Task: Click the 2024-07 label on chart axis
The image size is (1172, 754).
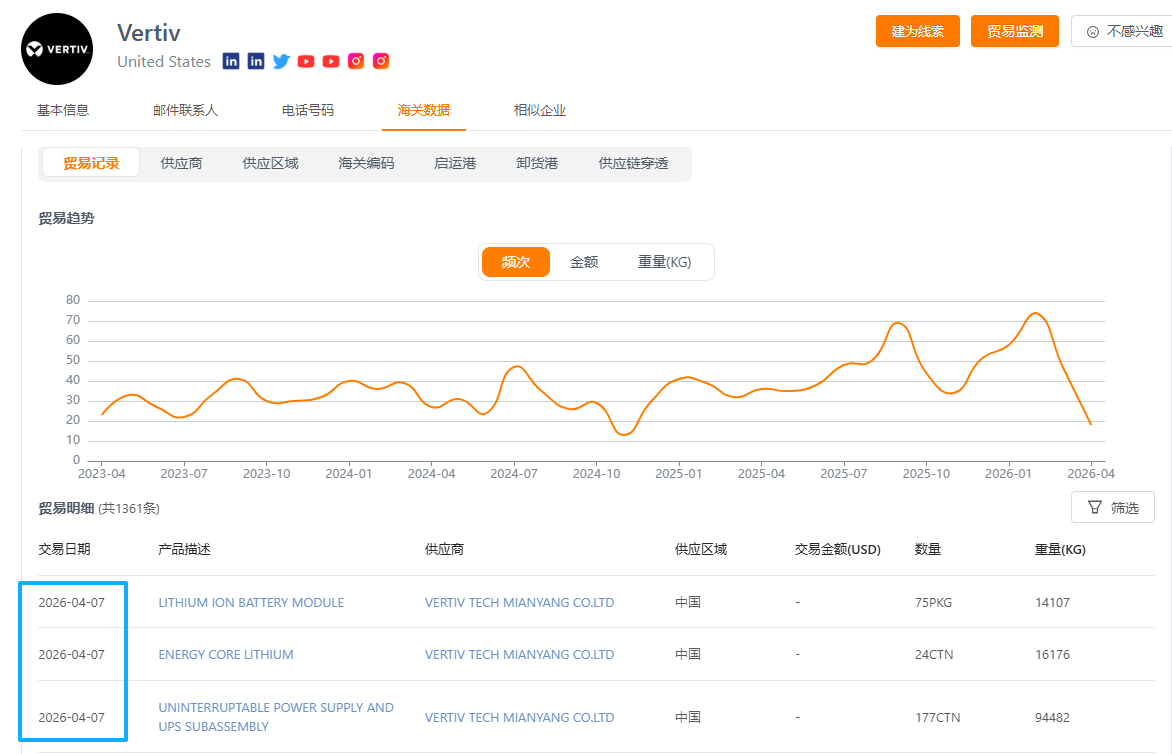Action: coord(513,474)
